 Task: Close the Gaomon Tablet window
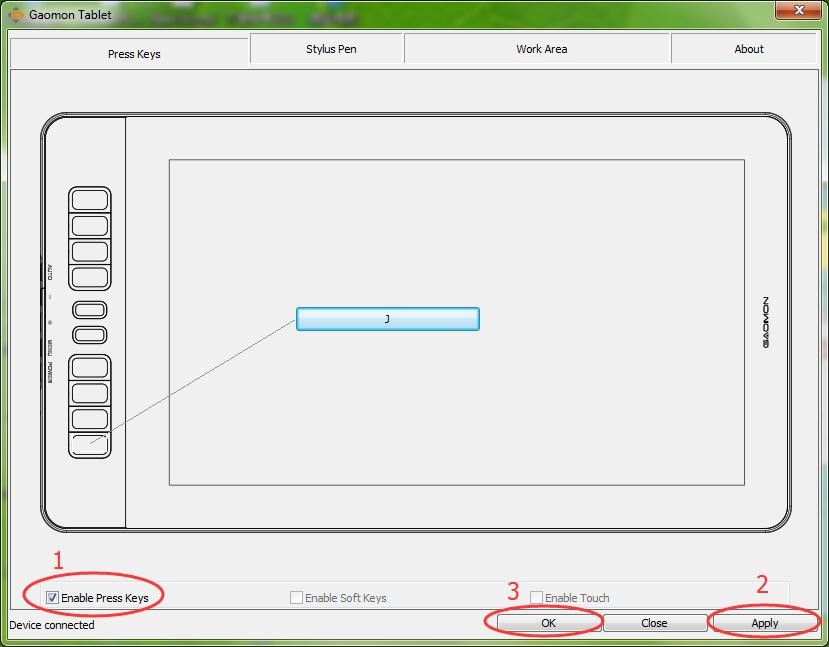798,10
